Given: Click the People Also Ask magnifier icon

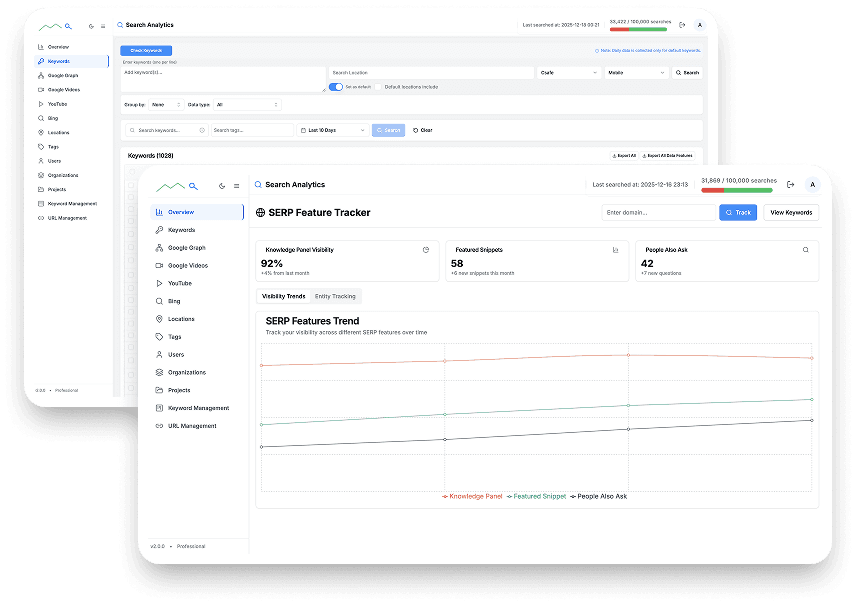Looking at the screenshot, I should [x=805, y=250].
